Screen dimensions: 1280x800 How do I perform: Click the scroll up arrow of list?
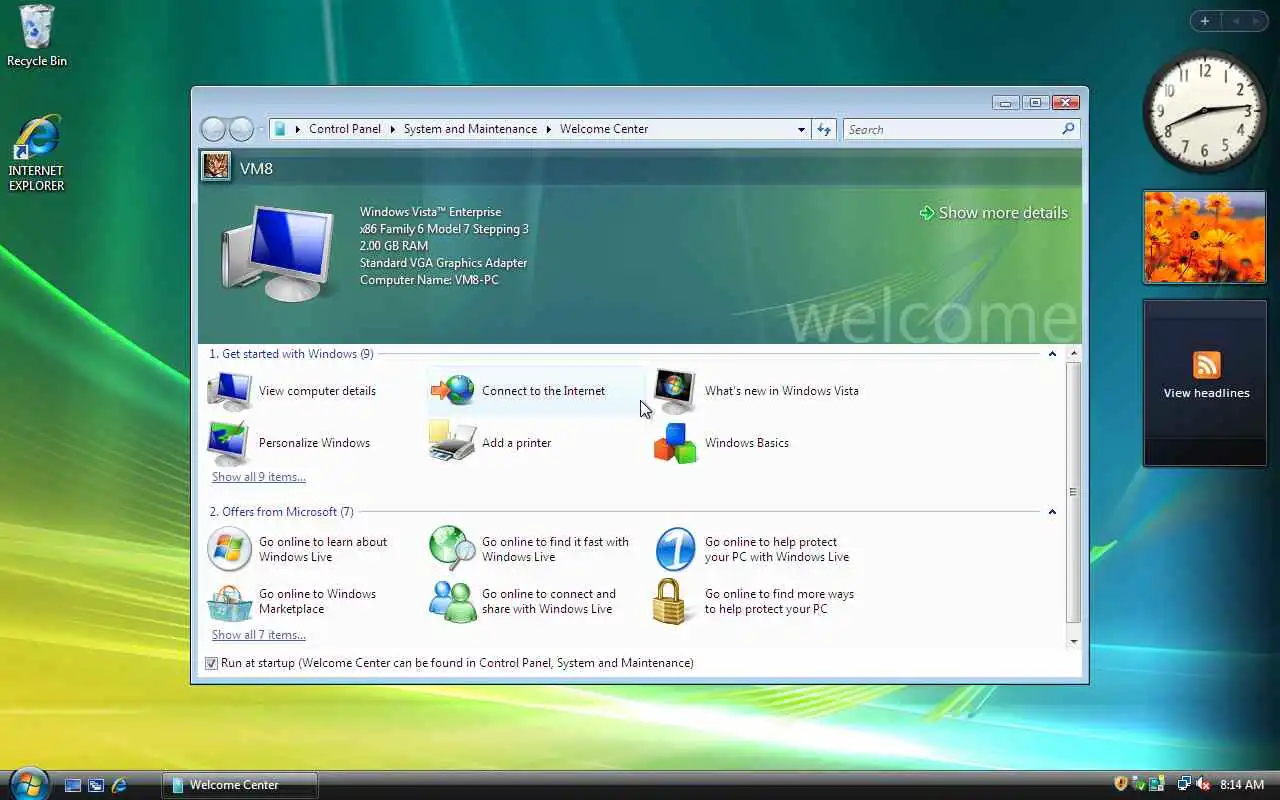coord(1074,354)
